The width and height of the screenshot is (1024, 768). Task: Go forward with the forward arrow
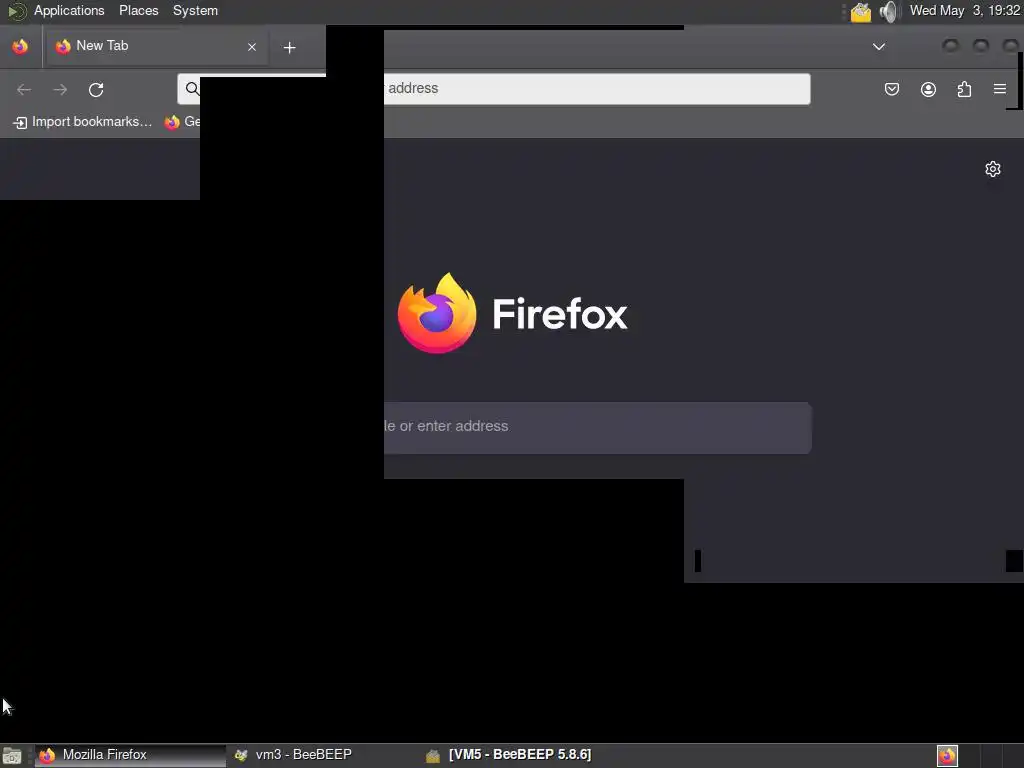pos(60,89)
